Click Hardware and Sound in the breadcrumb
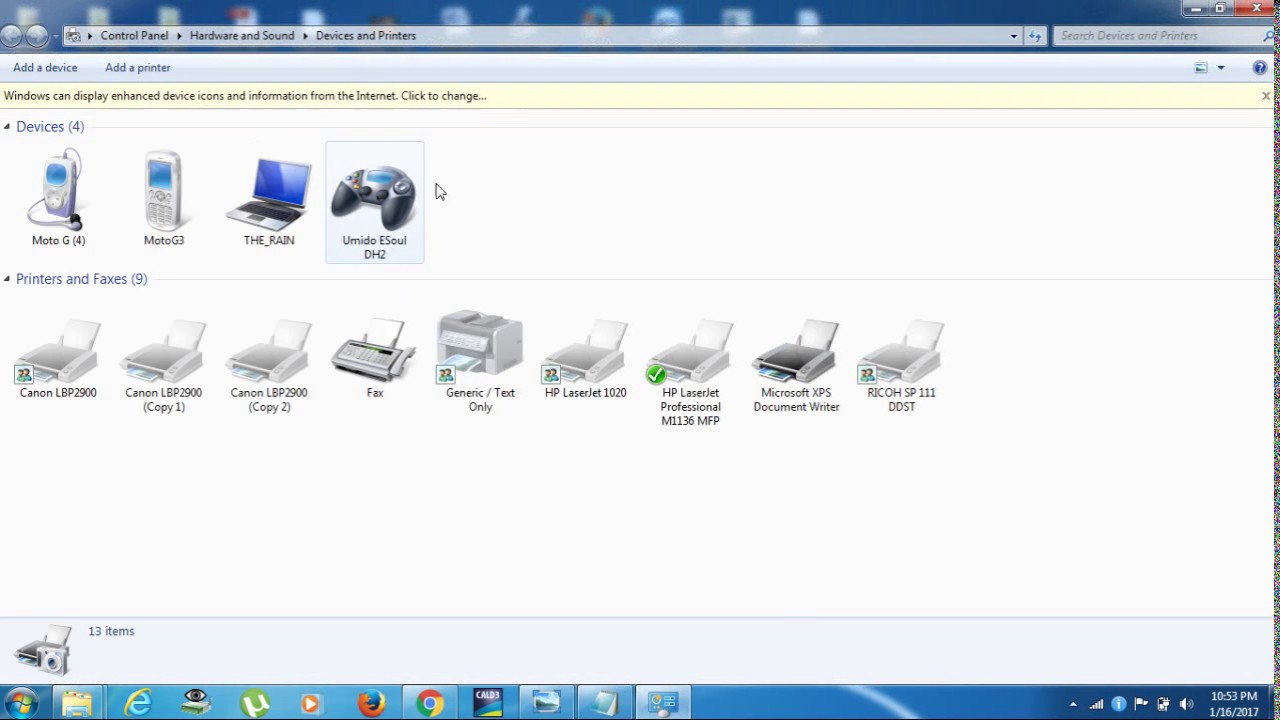This screenshot has width=1280, height=720. click(242, 36)
